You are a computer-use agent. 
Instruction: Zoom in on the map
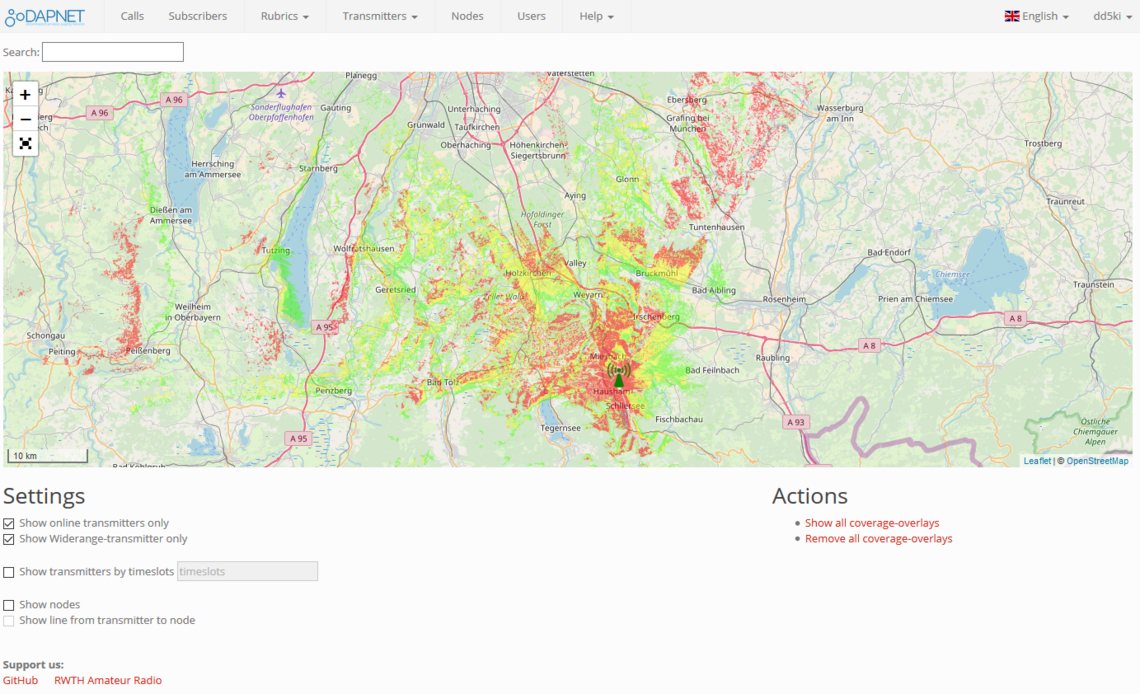(x=25, y=94)
